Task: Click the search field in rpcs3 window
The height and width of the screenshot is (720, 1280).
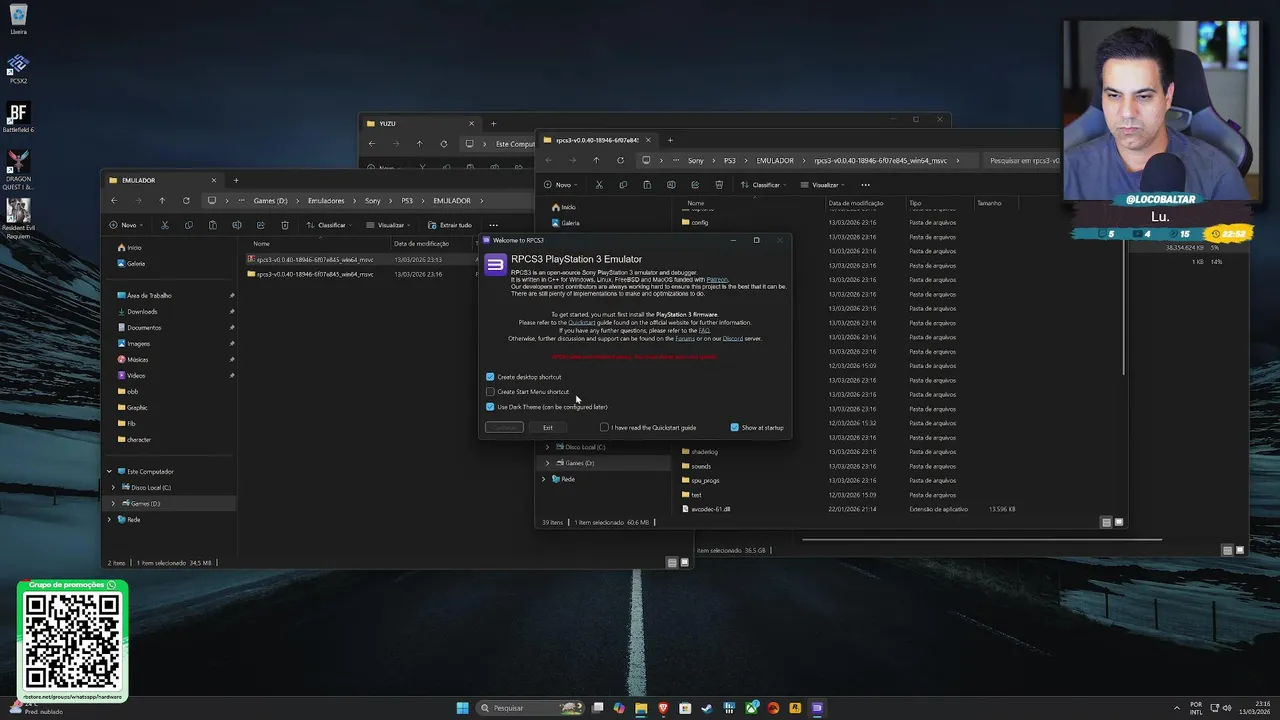Action: pyautogui.click(x=1022, y=161)
